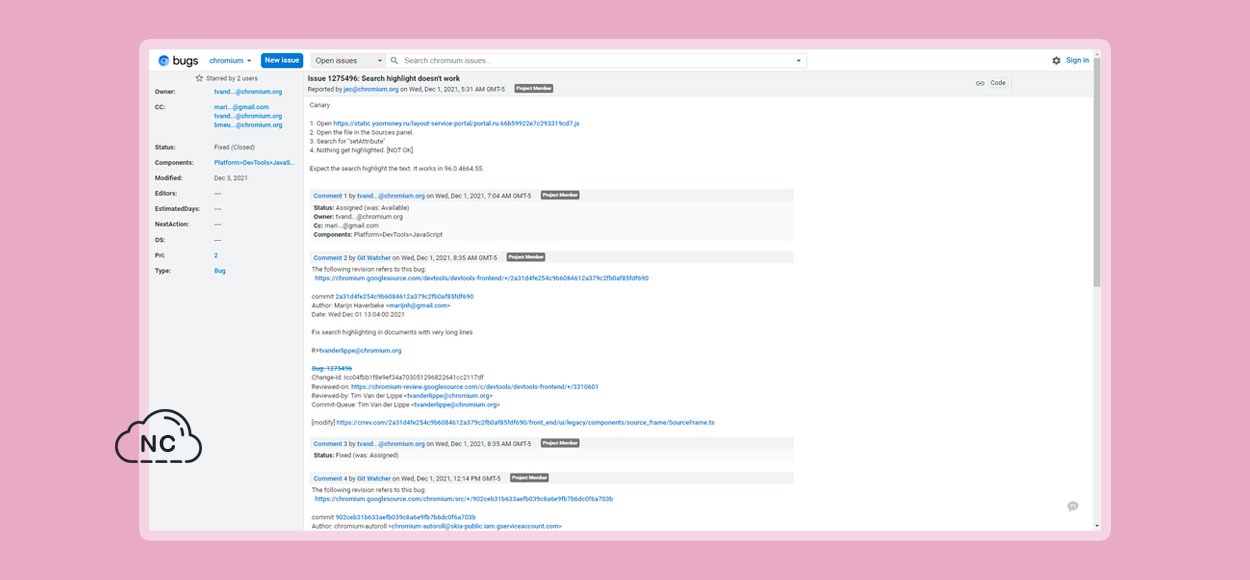Click priority value 2 link

click(216, 255)
